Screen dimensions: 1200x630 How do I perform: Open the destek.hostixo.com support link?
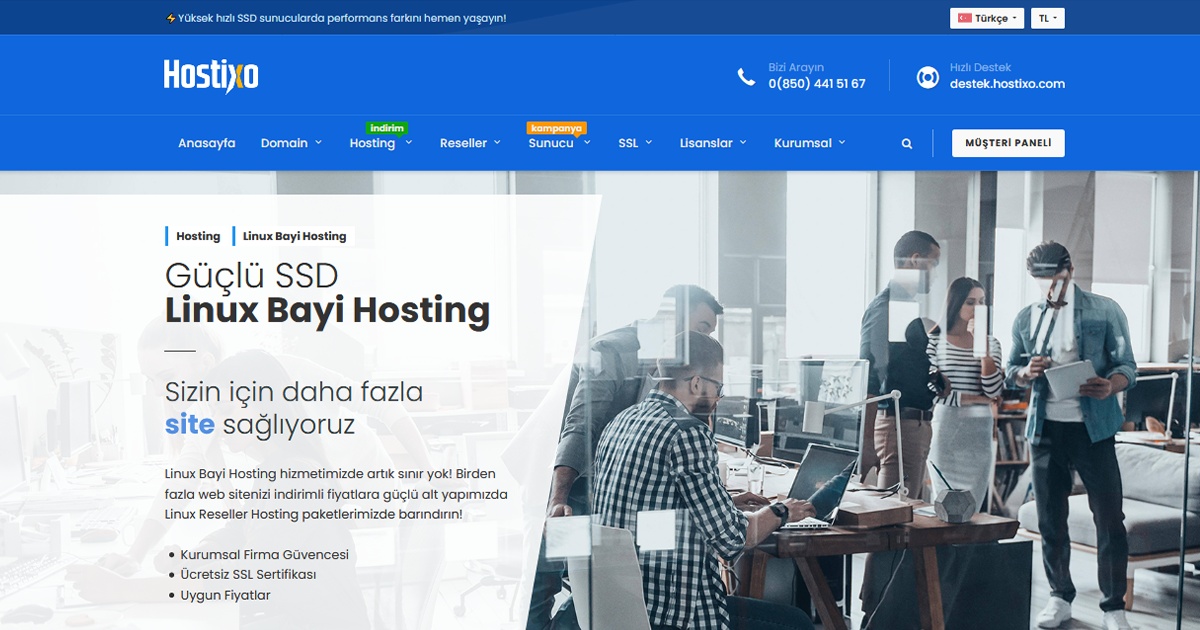(x=1008, y=84)
